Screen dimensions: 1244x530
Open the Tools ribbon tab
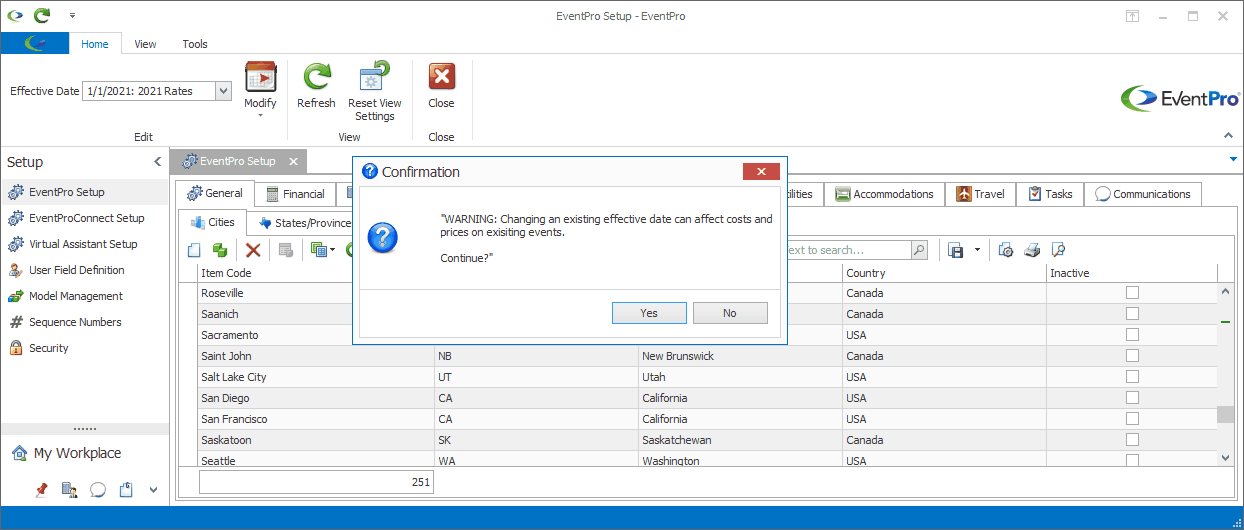pos(195,44)
